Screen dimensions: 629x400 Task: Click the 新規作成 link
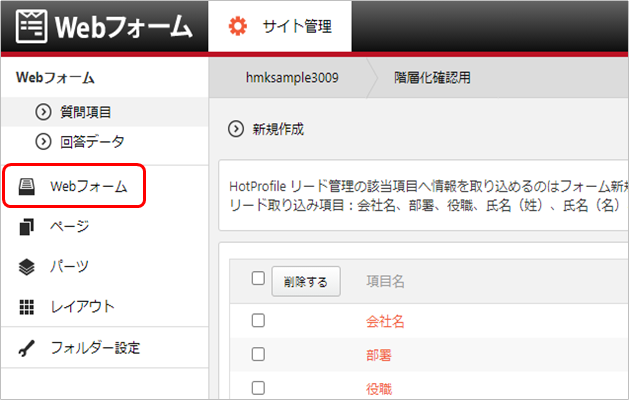pyautogui.click(x=278, y=129)
